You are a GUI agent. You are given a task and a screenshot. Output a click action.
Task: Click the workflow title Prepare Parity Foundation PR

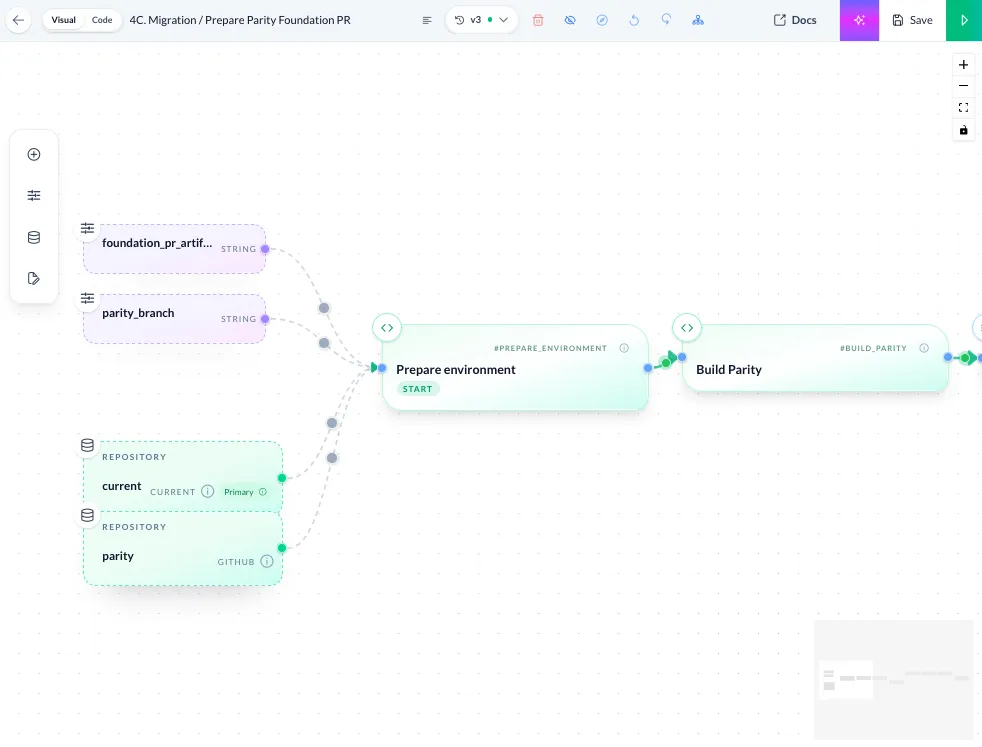(x=277, y=20)
